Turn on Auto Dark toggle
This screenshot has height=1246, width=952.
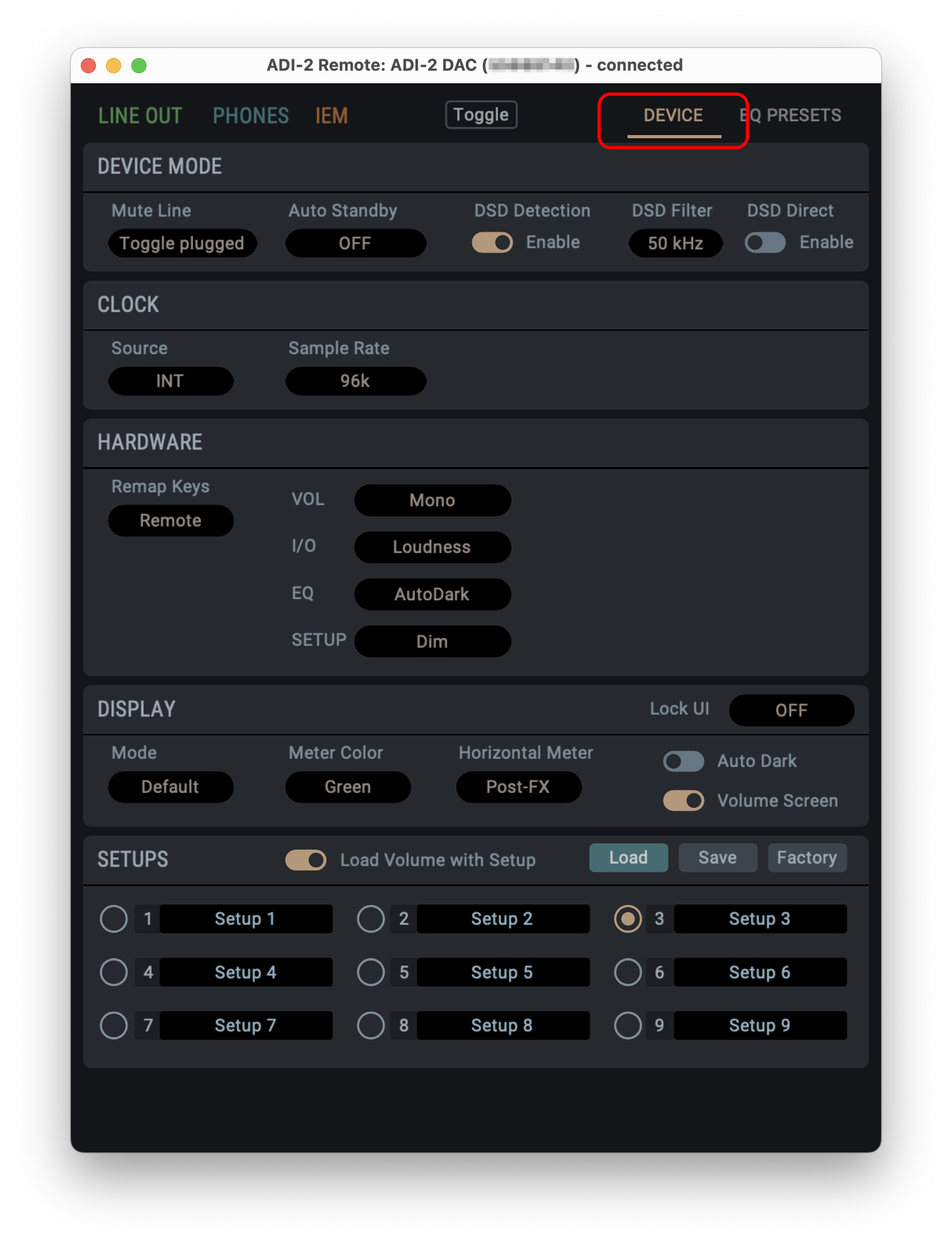(683, 761)
